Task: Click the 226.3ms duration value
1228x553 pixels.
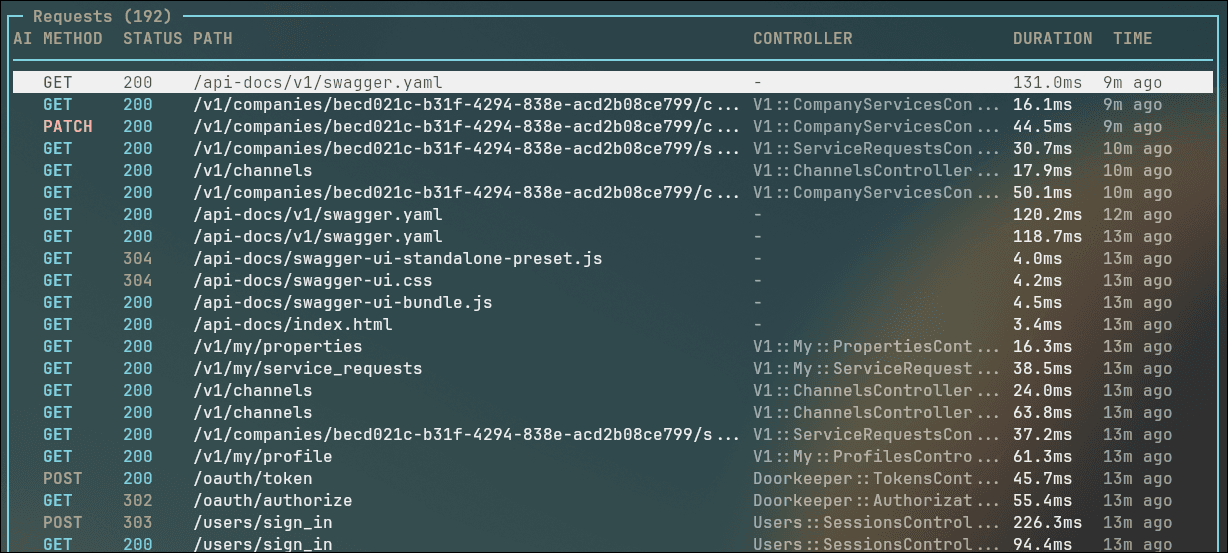Action: [x=1048, y=523]
